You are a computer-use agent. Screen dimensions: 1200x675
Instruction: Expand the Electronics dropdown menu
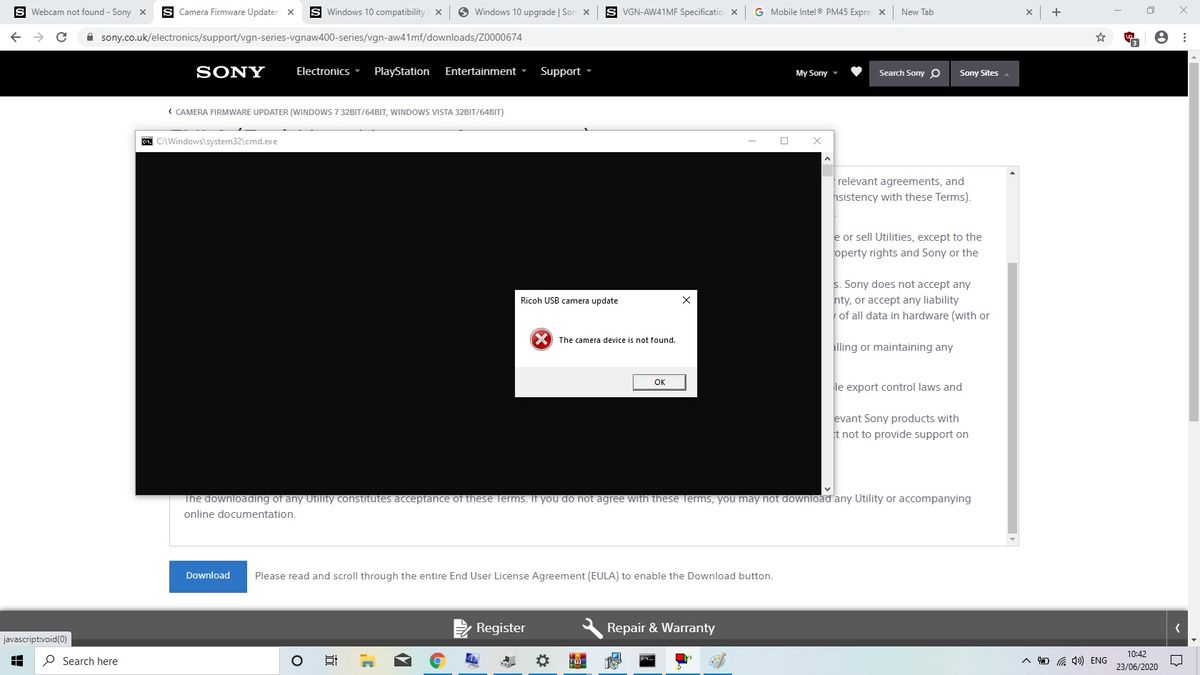[328, 72]
